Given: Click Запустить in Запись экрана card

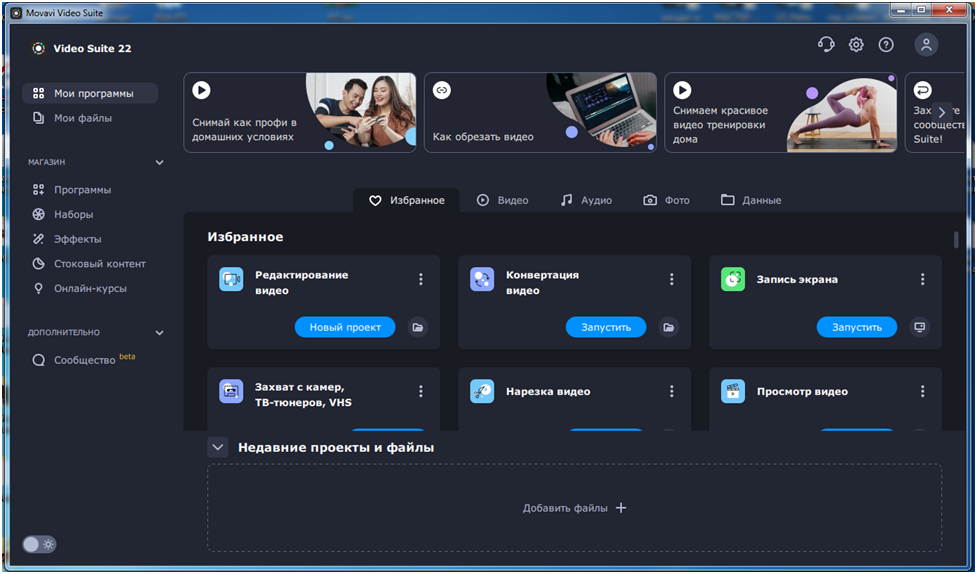Looking at the screenshot, I should click(857, 327).
